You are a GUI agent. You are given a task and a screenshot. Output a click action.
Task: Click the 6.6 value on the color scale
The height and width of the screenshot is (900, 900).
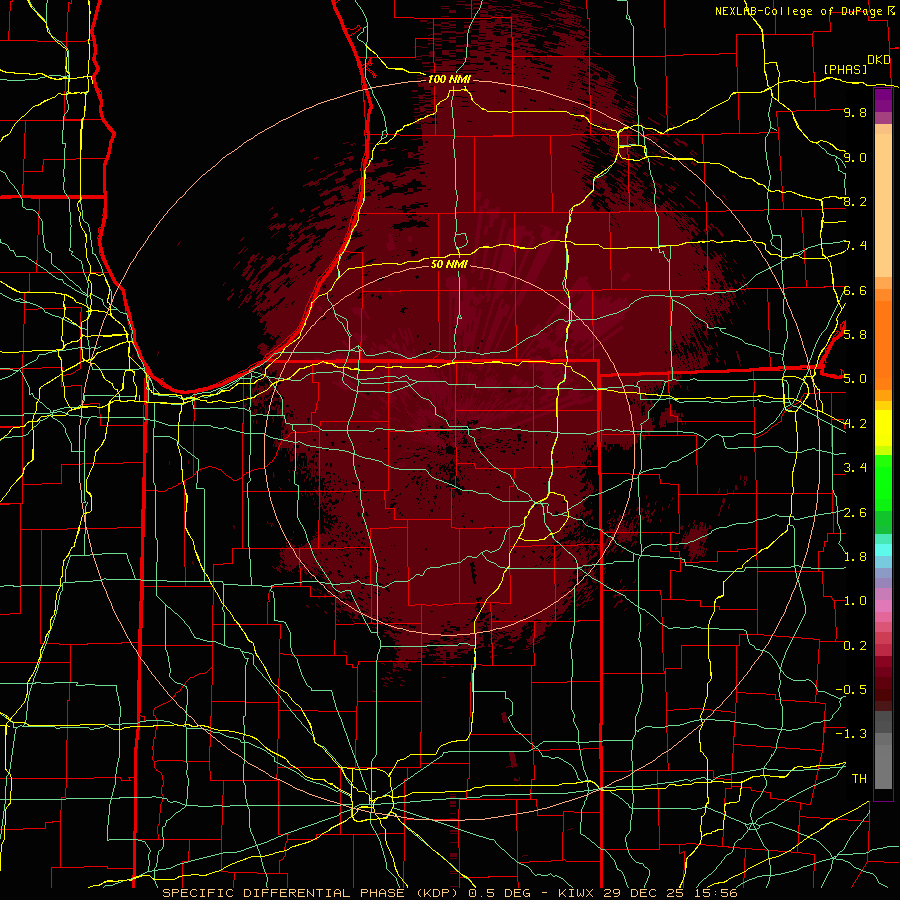click(x=855, y=290)
